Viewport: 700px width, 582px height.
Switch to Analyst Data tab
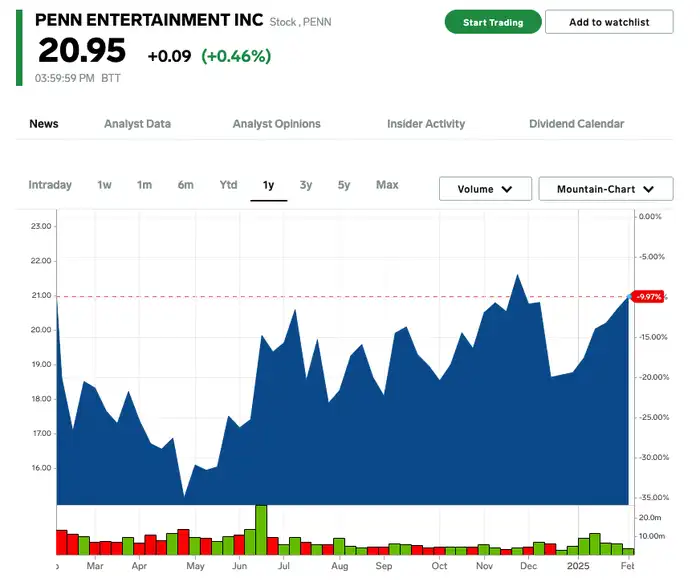click(138, 124)
